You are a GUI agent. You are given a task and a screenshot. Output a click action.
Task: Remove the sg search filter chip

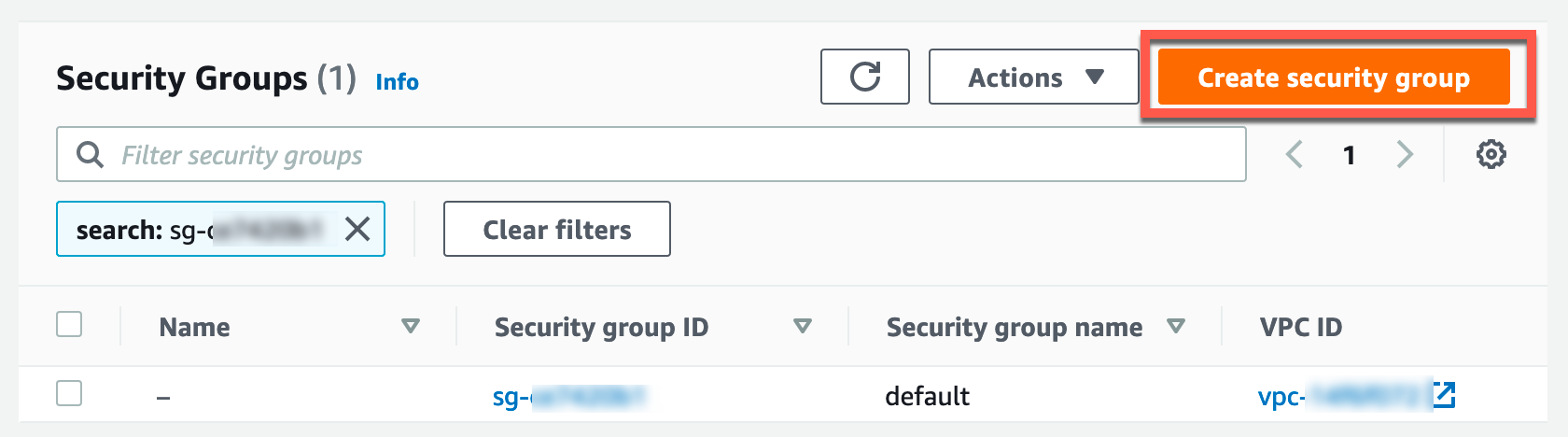[x=357, y=229]
